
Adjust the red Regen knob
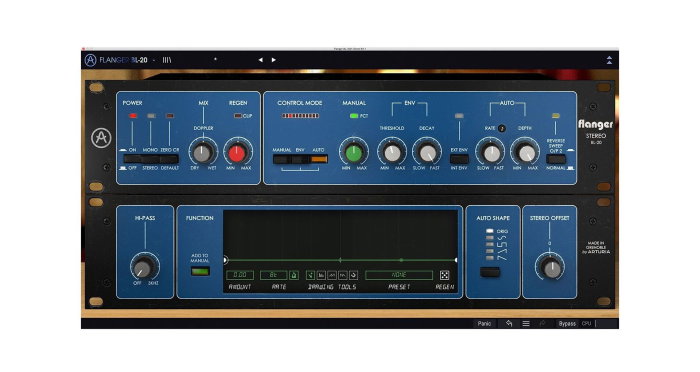[237, 153]
